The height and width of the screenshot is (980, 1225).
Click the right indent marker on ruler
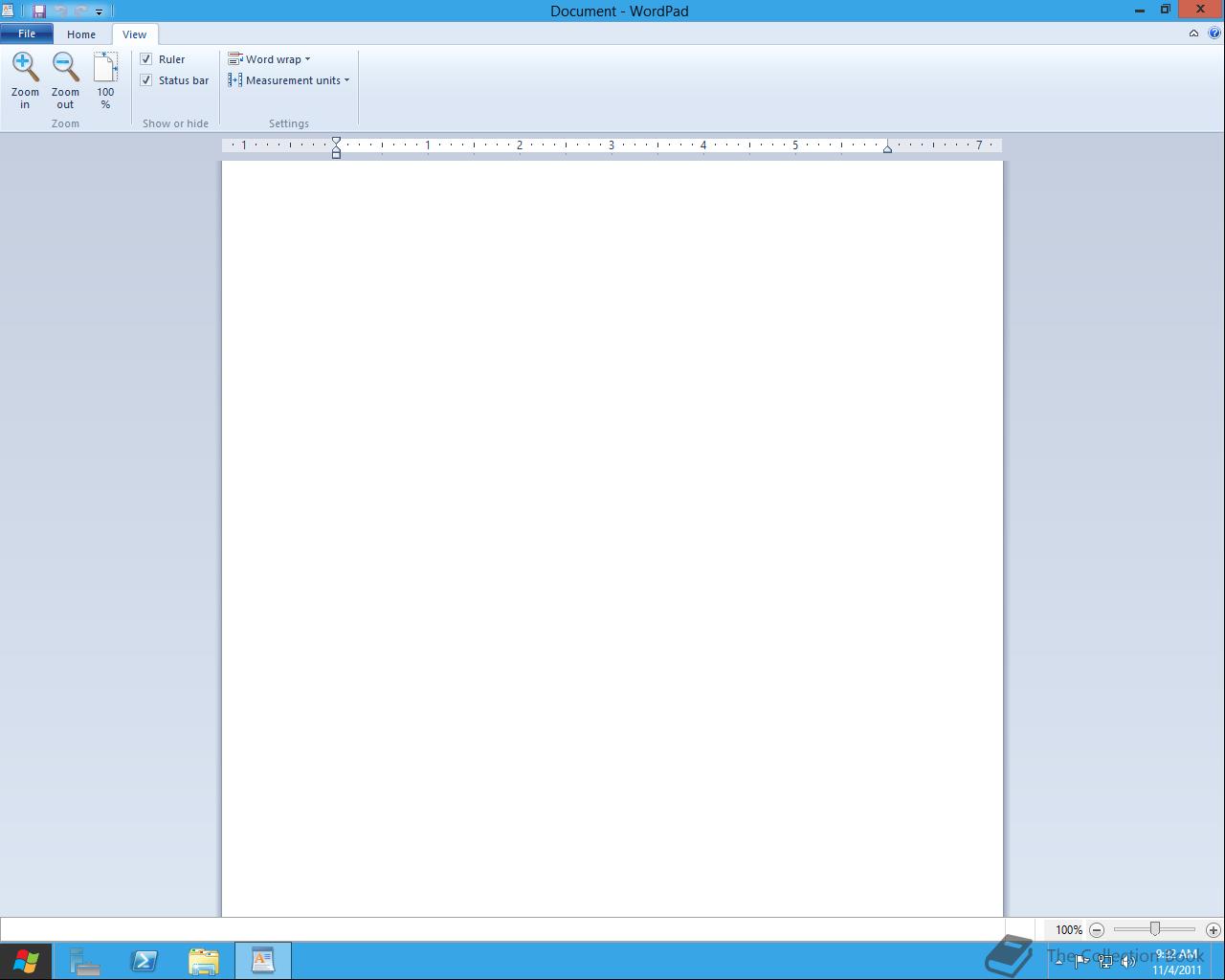[887, 148]
